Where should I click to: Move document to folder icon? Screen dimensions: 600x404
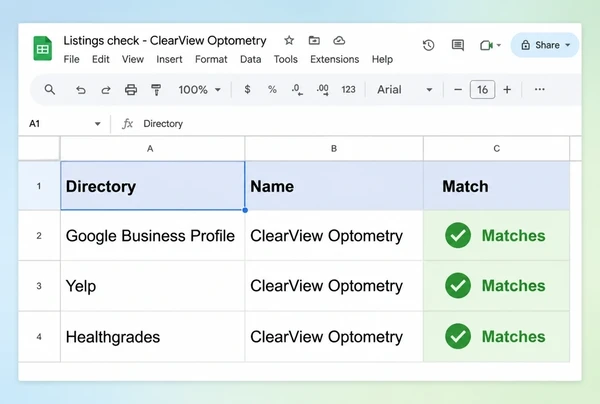314,40
